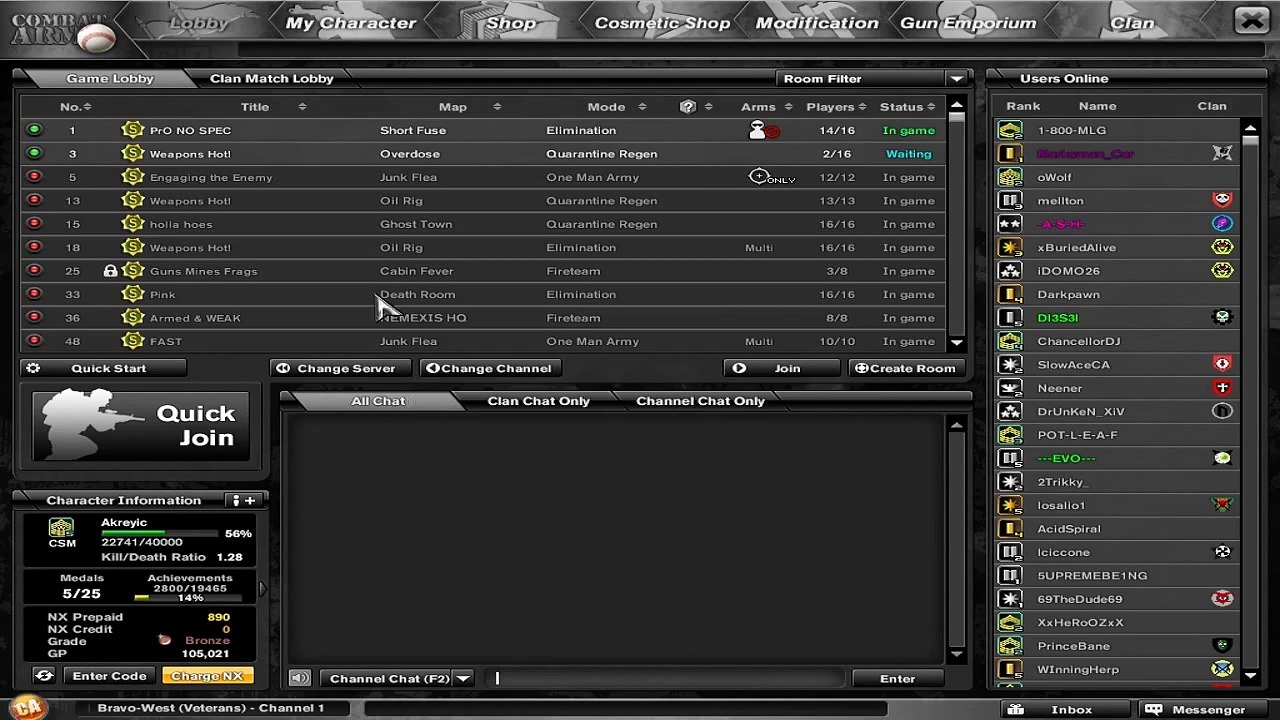Click the Enter Code button
The height and width of the screenshot is (720, 1280).
[109, 676]
